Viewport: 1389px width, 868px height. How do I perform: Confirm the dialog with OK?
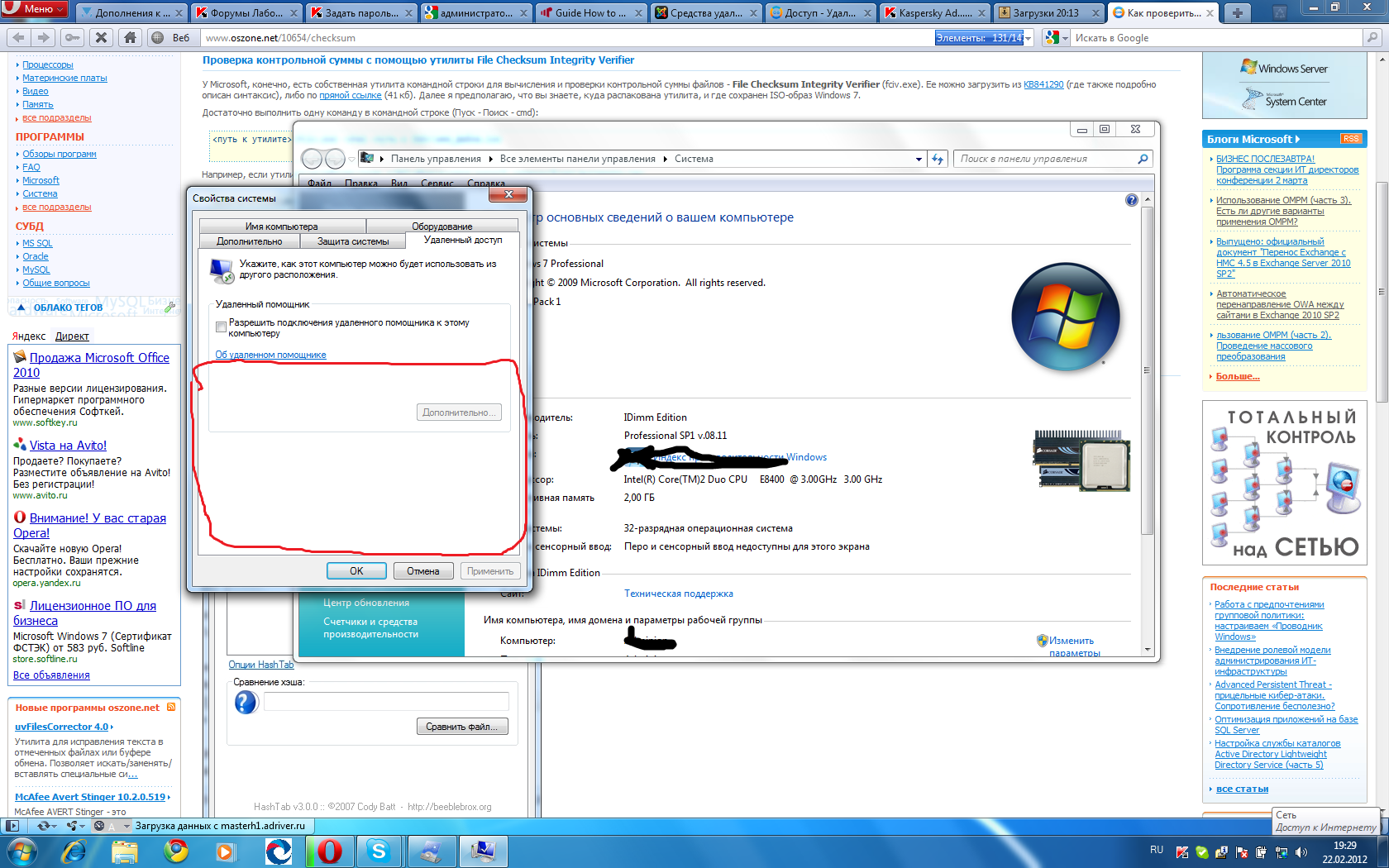356,571
